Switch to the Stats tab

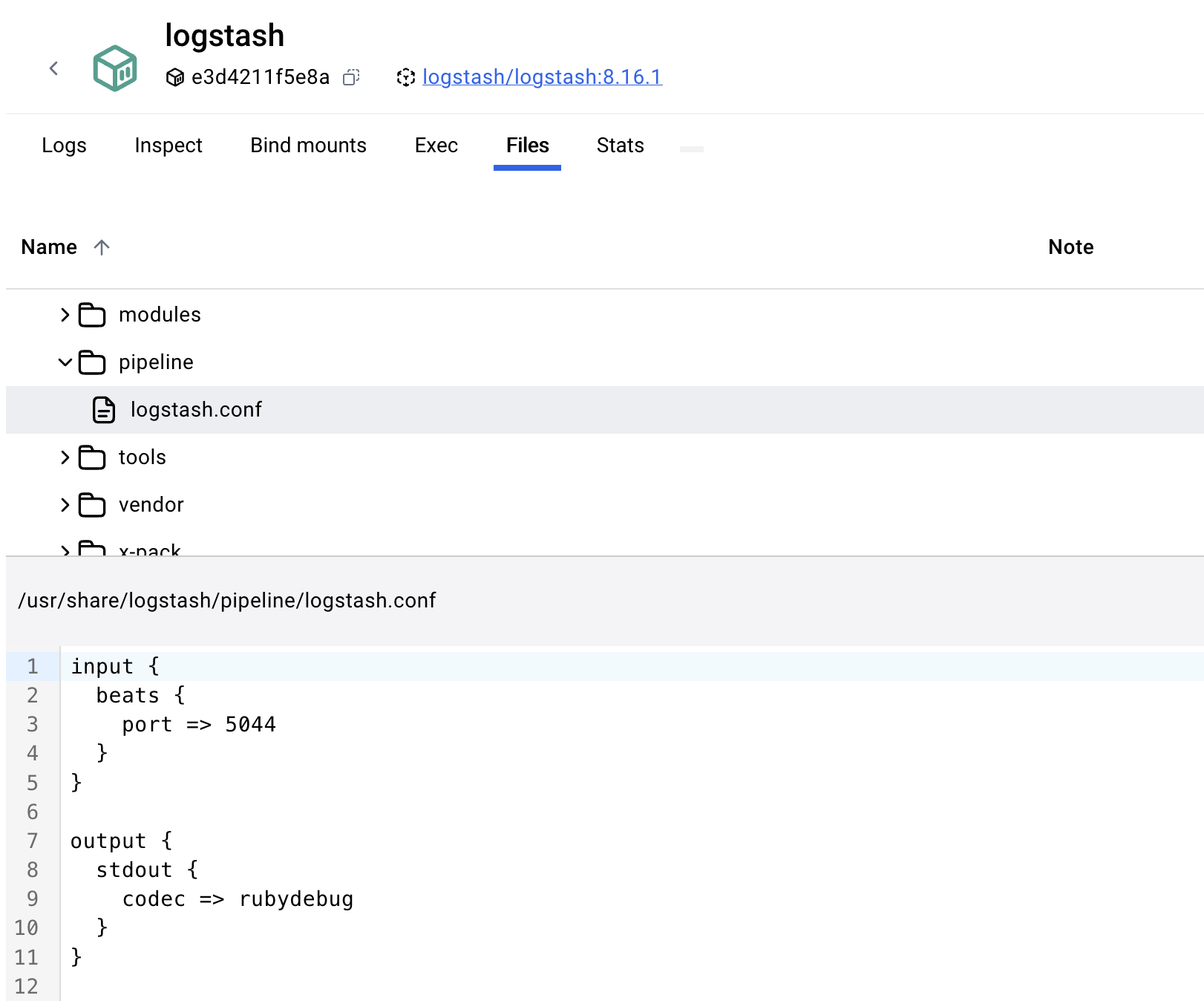pyautogui.click(x=620, y=145)
